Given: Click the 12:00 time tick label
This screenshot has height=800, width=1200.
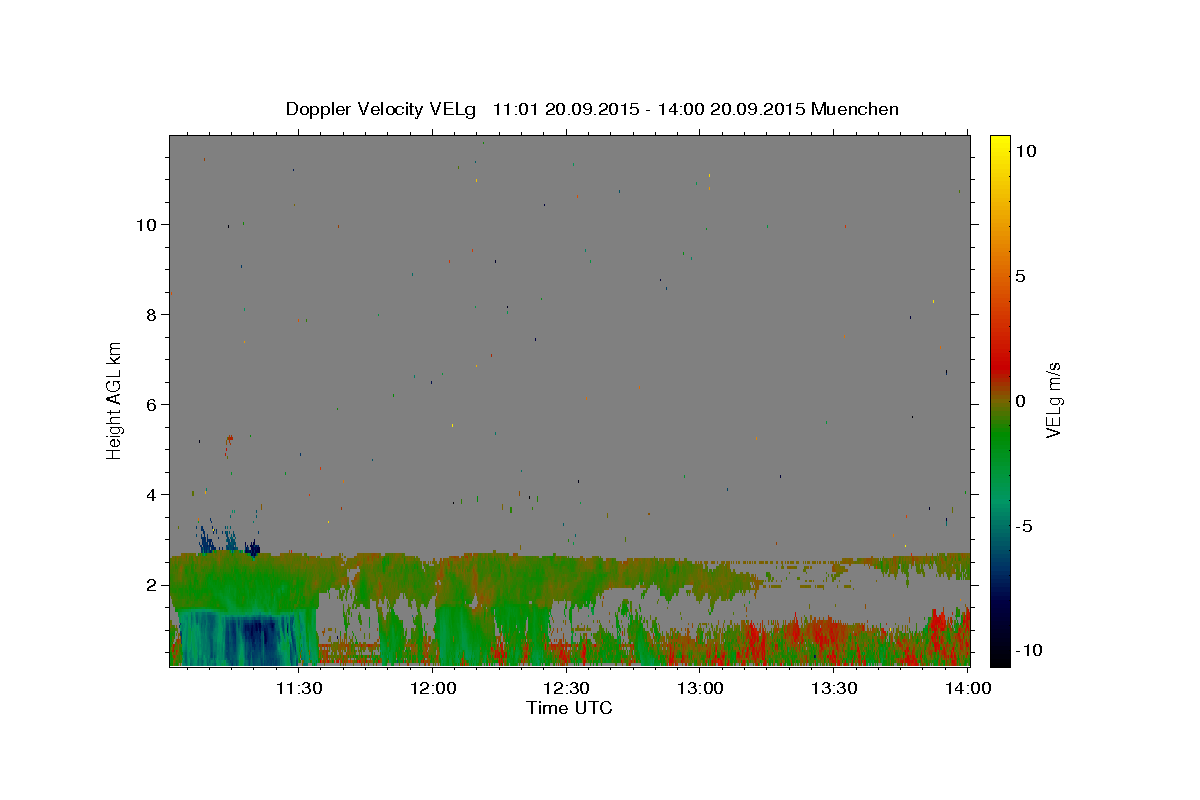Looking at the screenshot, I should pyautogui.click(x=433, y=688).
